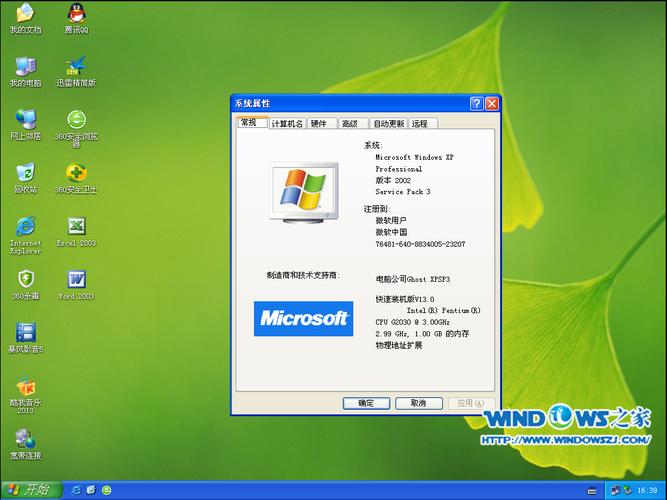
Task: Open the 360安全卫士 desktop icon
Action: (76, 173)
